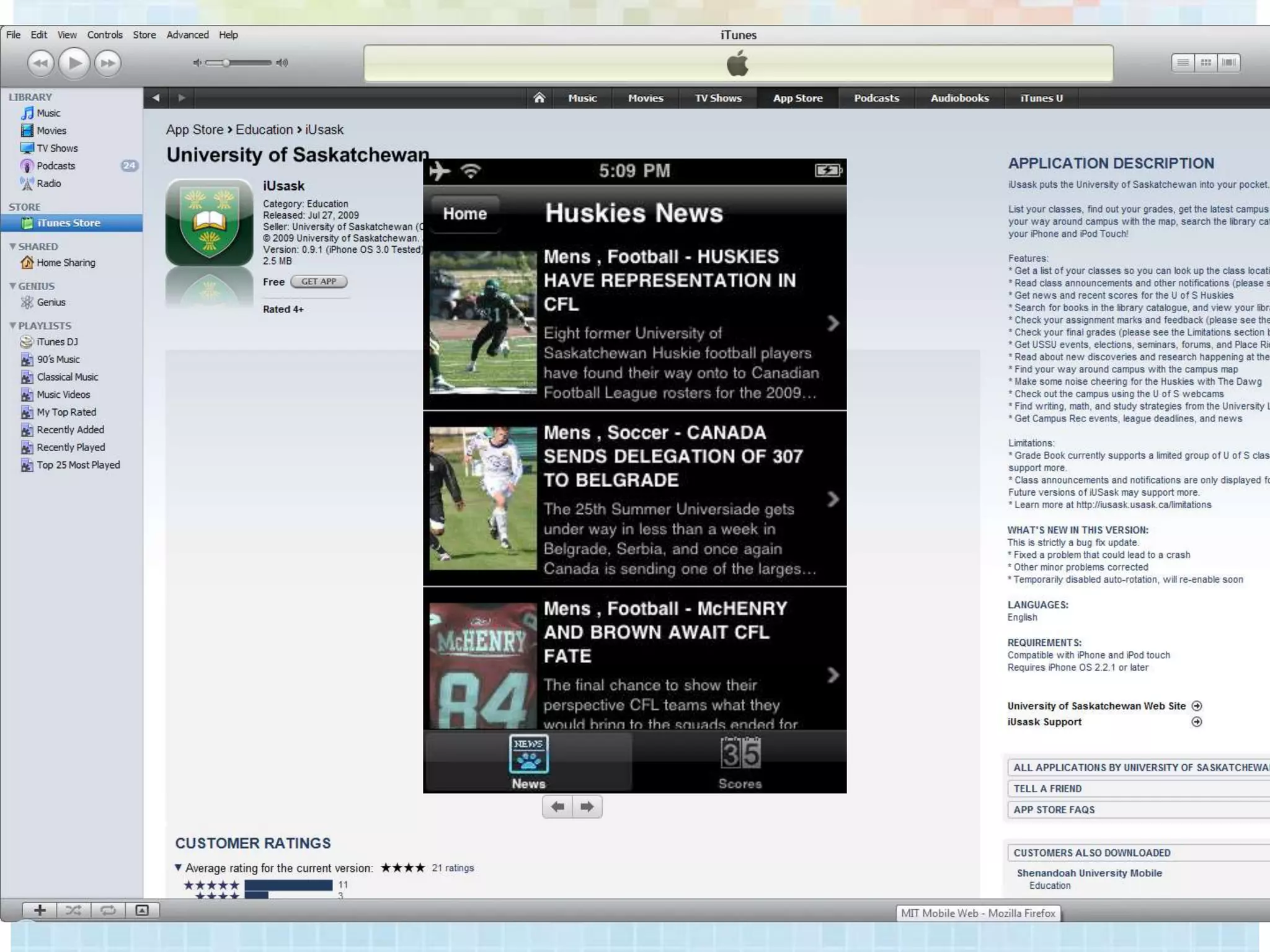Toggle repeat mode at bottom bar
The image size is (1270, 952).
click(x=108, y=910)
